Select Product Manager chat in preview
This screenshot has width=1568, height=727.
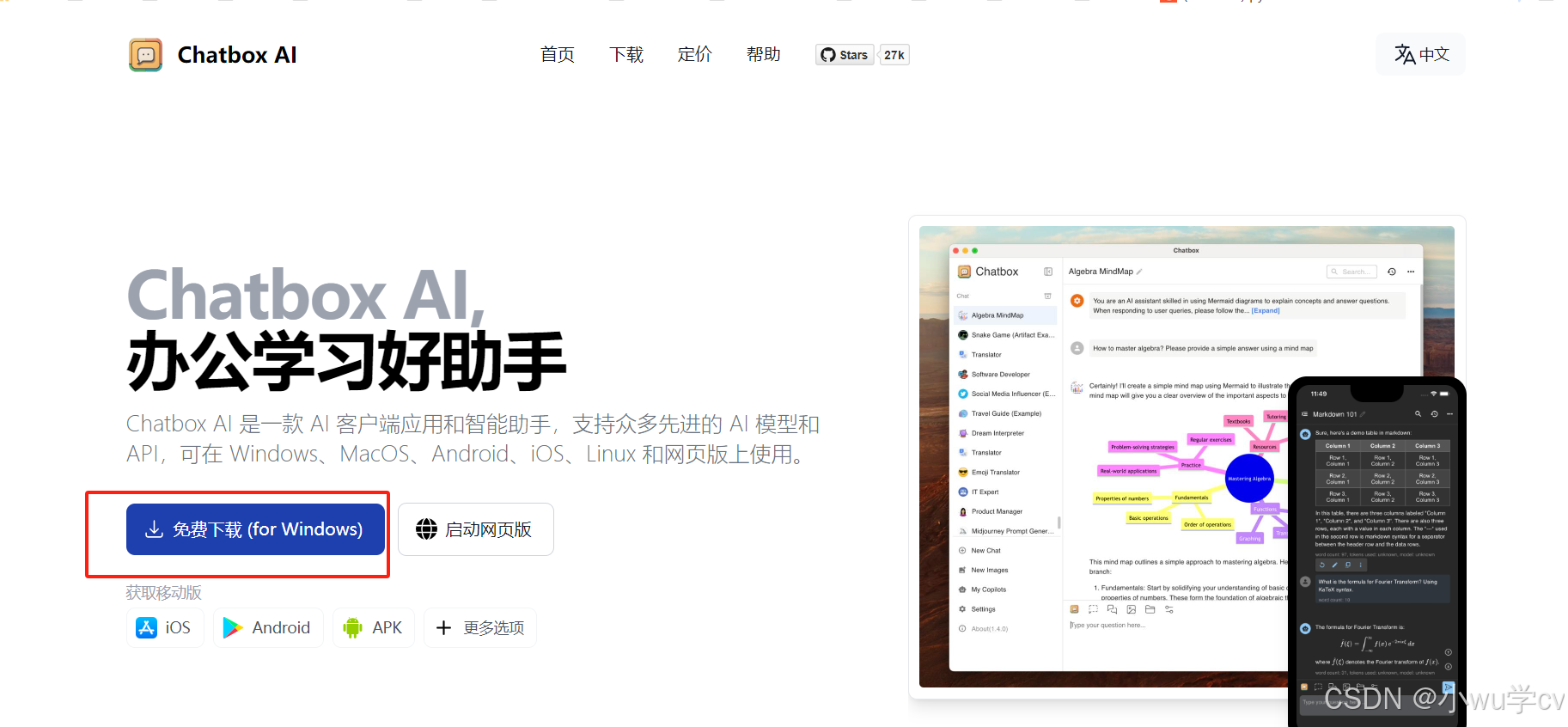[x=1005, y=511]
